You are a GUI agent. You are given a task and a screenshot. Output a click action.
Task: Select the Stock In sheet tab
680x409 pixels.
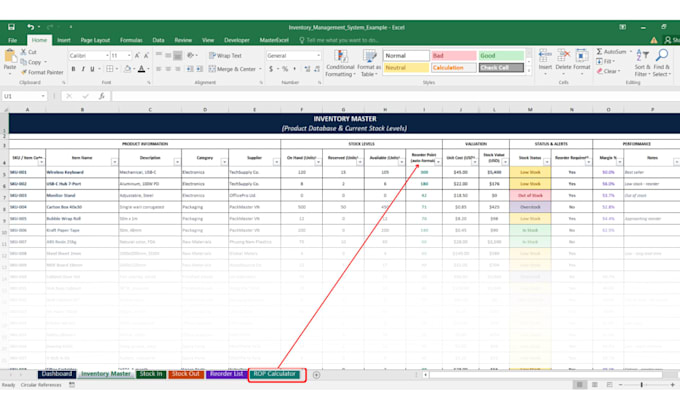point(151,374)
